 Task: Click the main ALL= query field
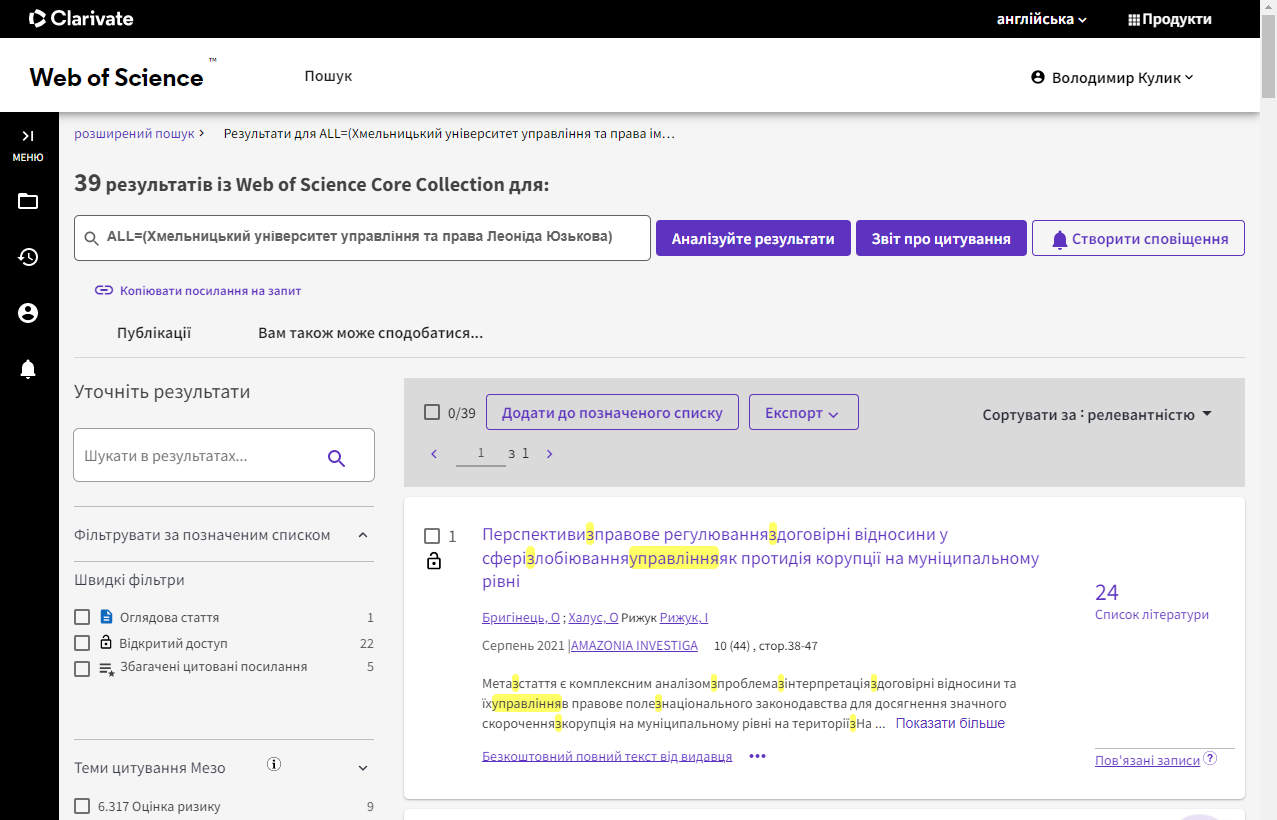click(x=362, y=238)
